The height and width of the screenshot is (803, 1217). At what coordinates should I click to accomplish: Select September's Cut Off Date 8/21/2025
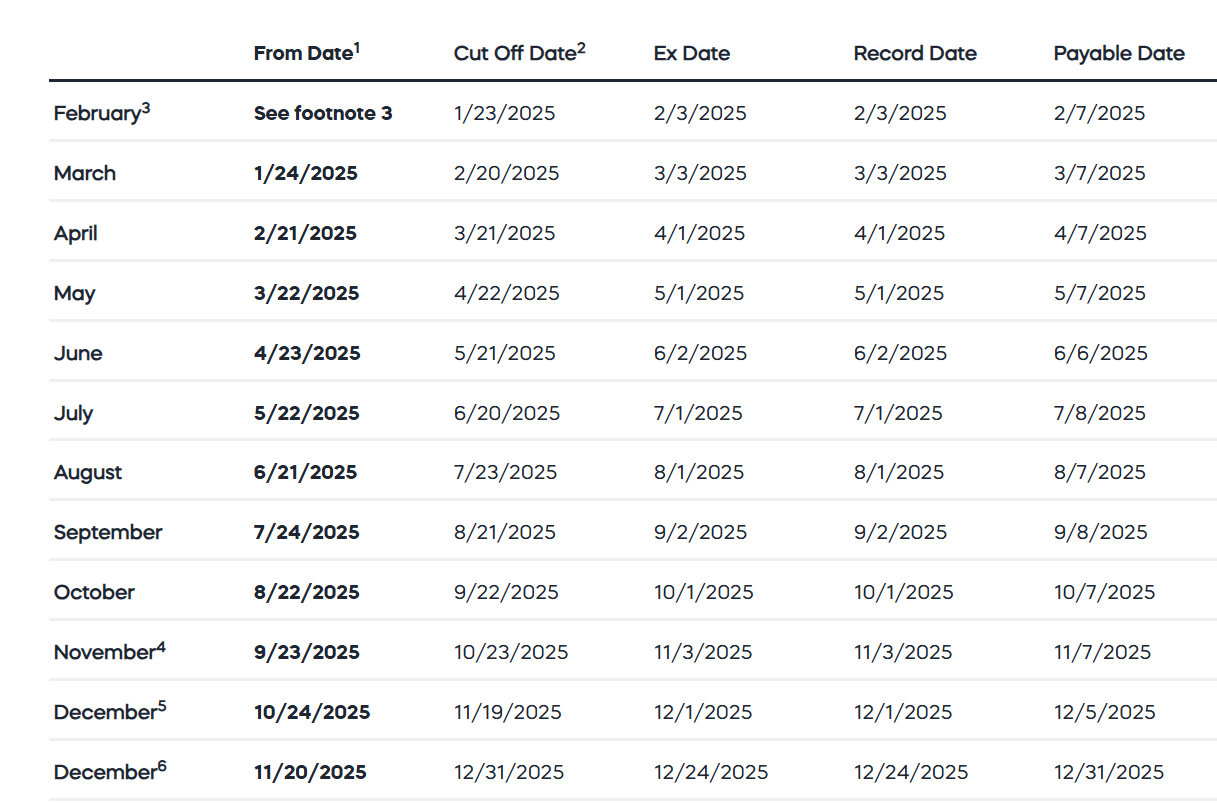(505, 533)
